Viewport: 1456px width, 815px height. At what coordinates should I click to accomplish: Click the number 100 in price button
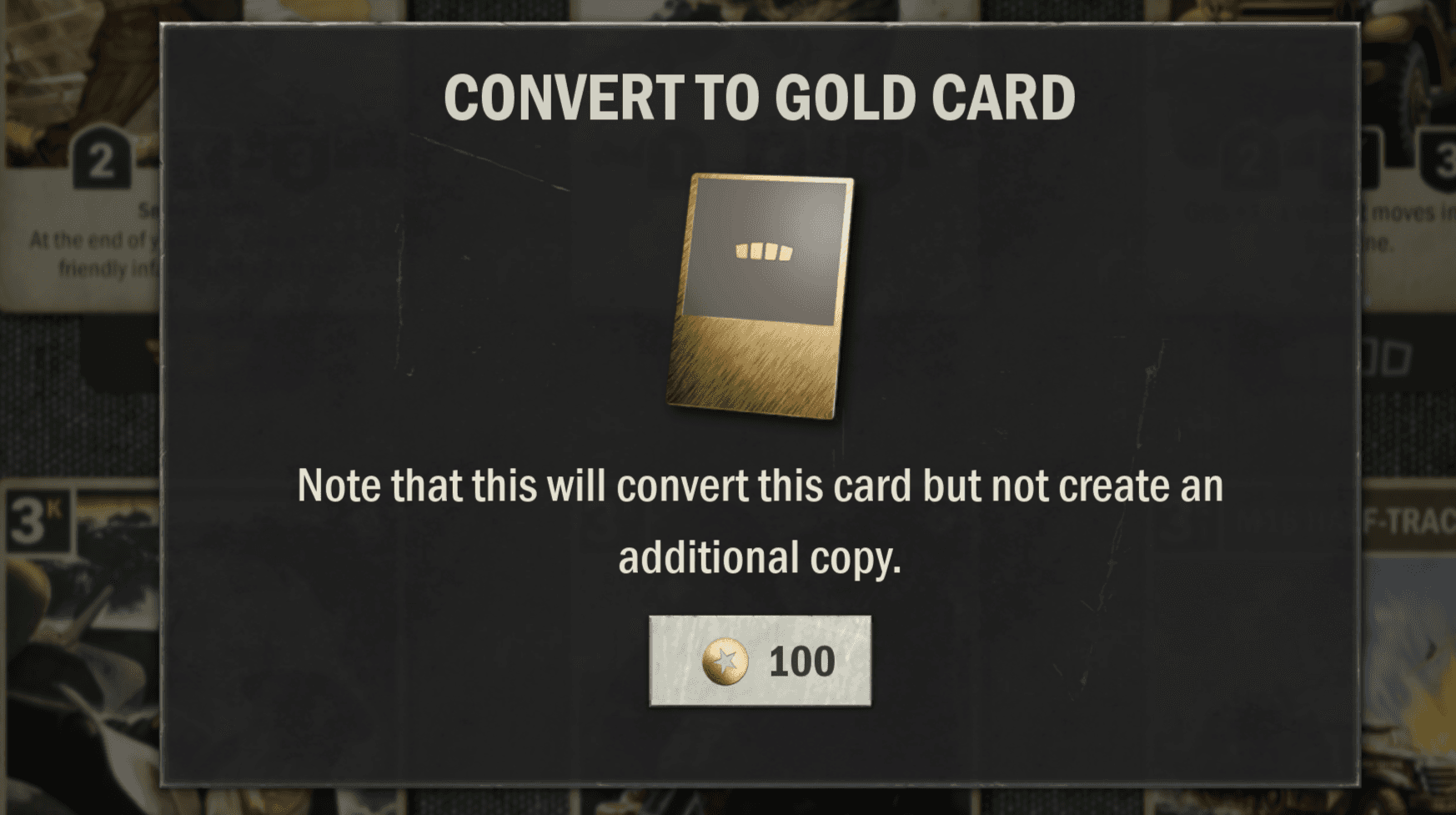801,662
